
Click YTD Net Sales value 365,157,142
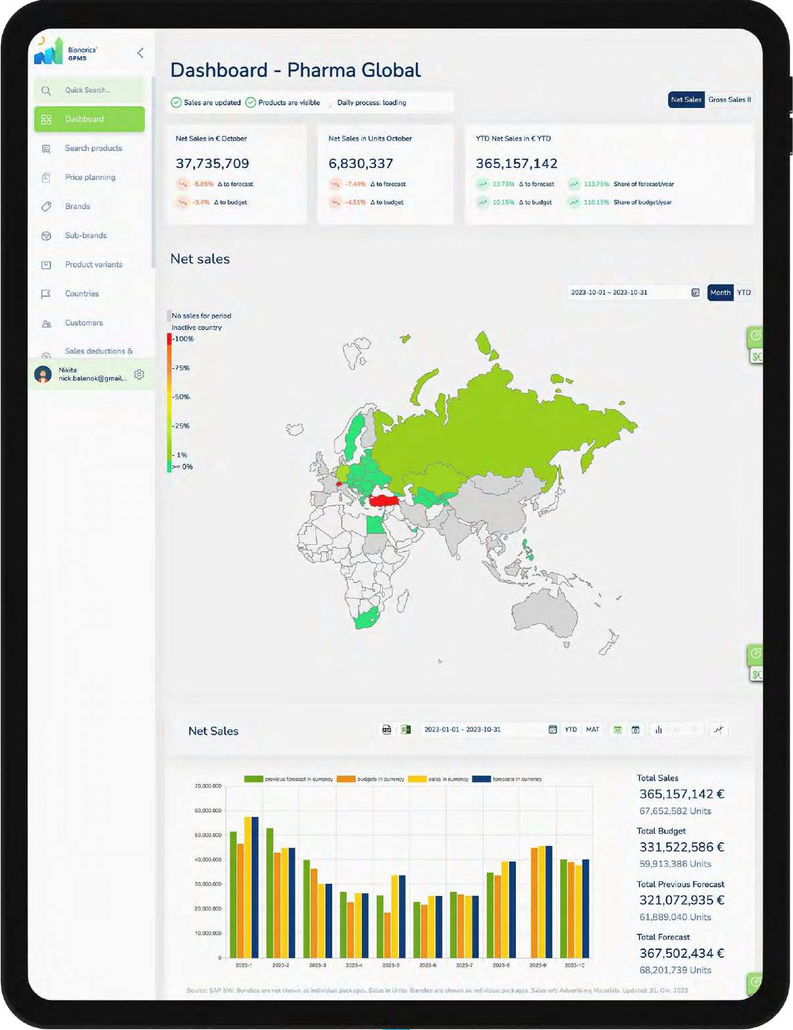click(x=516, y=164)
